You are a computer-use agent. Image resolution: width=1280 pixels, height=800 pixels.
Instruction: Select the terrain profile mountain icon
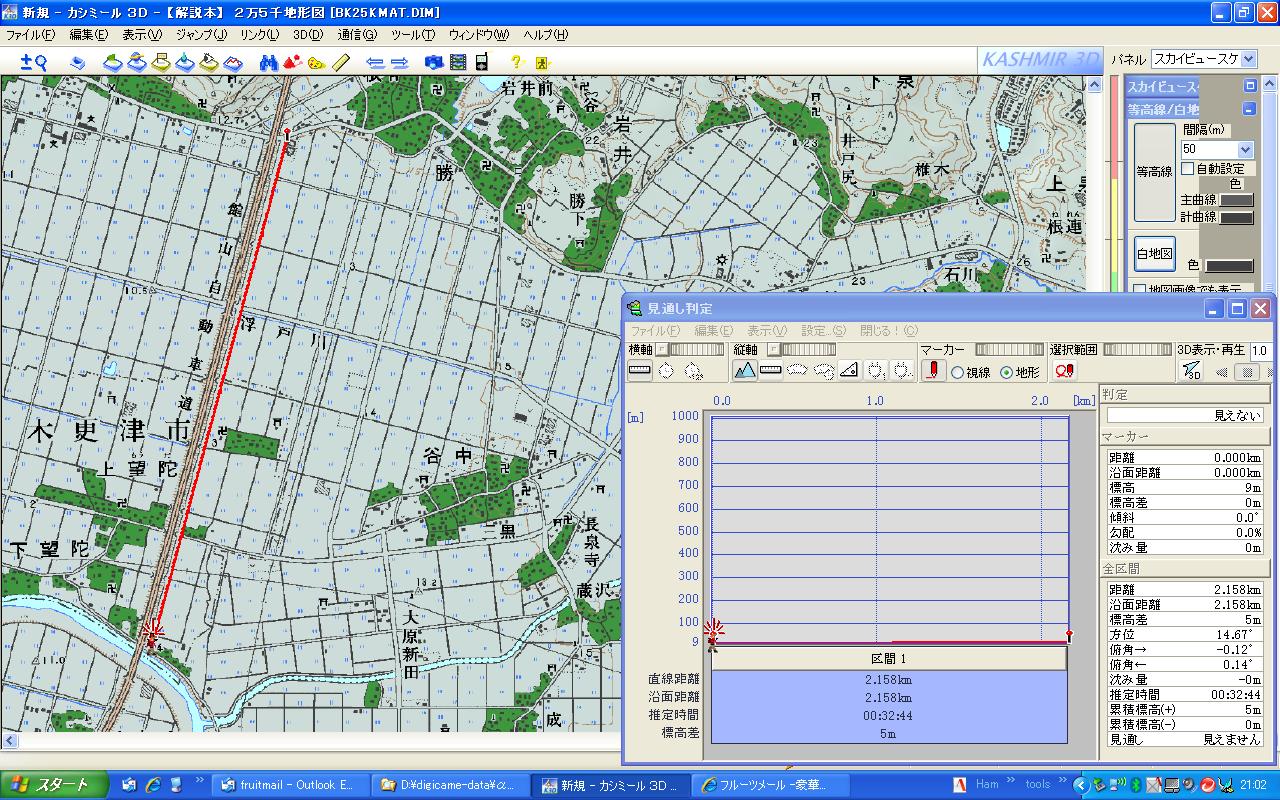point(745,371)
